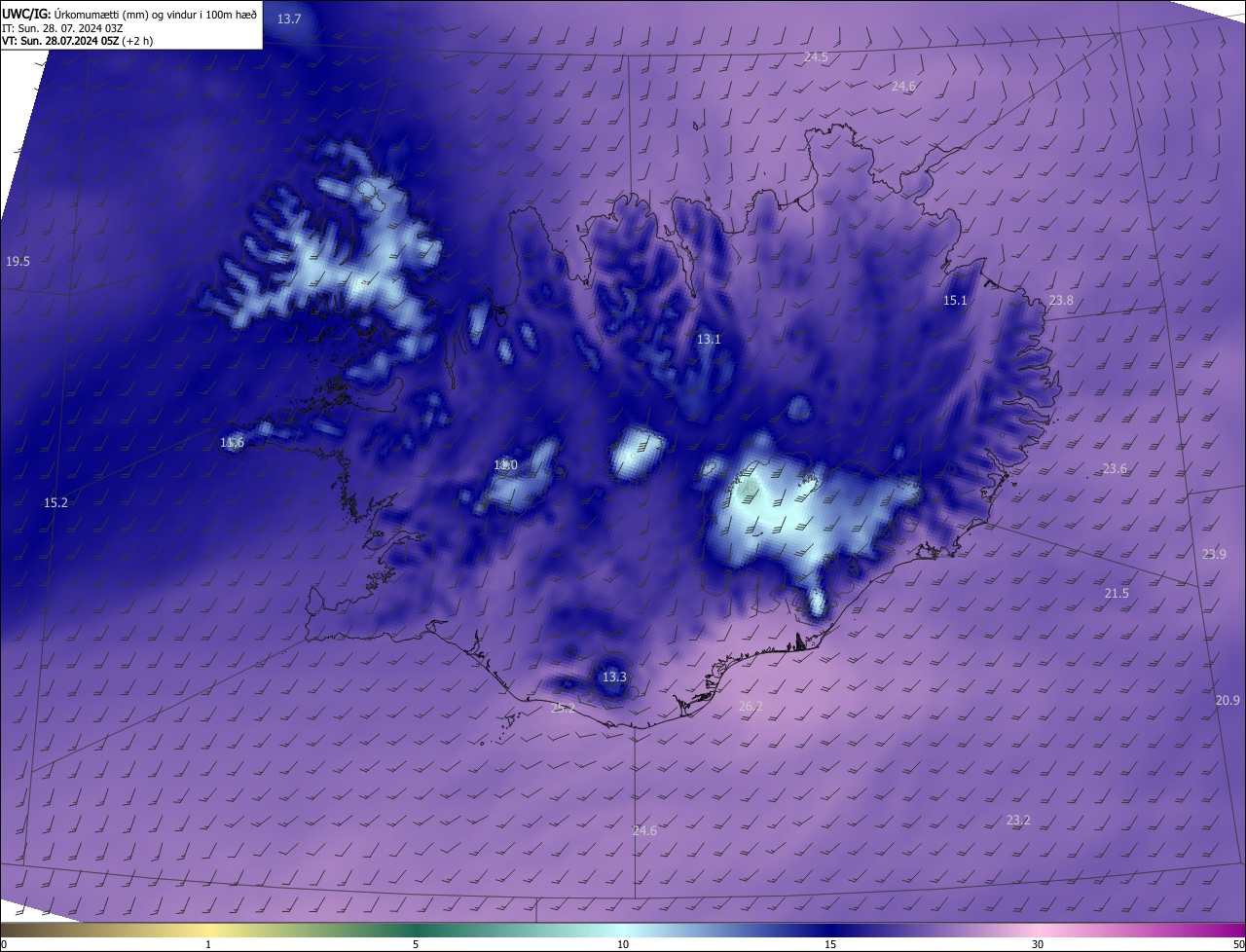Click the UWC/IG Úrkomumætti title line
The image size is (1246, 952).
pos(129,14)
